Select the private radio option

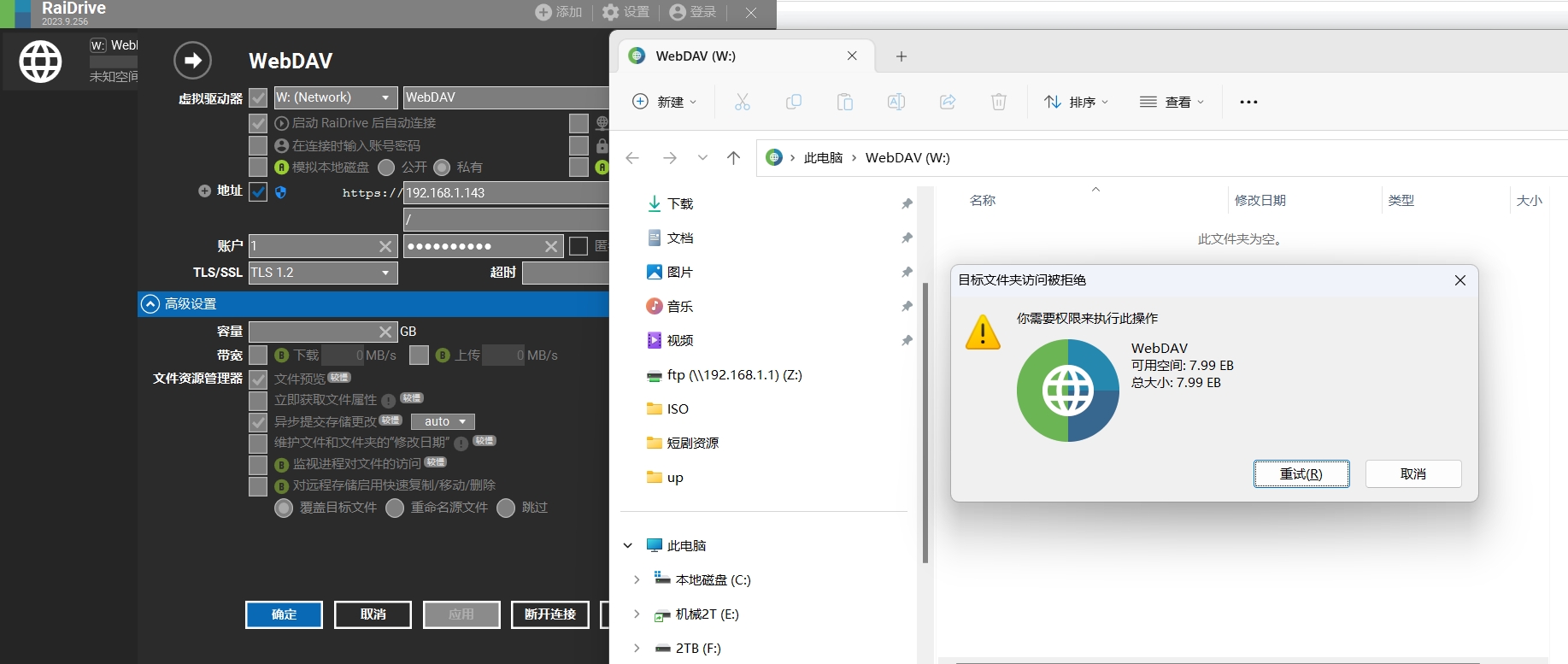pos(442,167)
